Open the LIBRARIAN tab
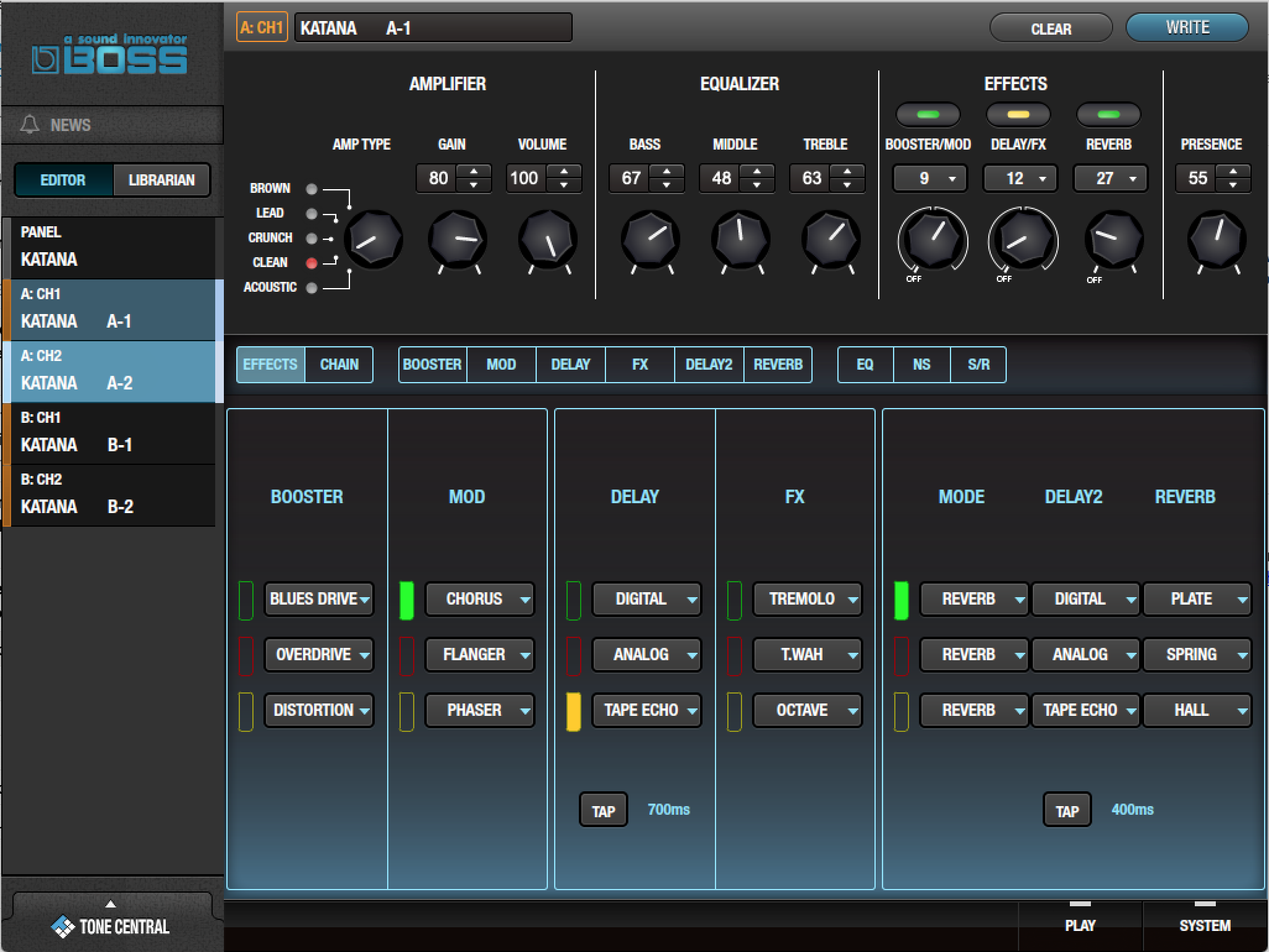Viewport: 1269px width, 952px height. tap(161, 180)
